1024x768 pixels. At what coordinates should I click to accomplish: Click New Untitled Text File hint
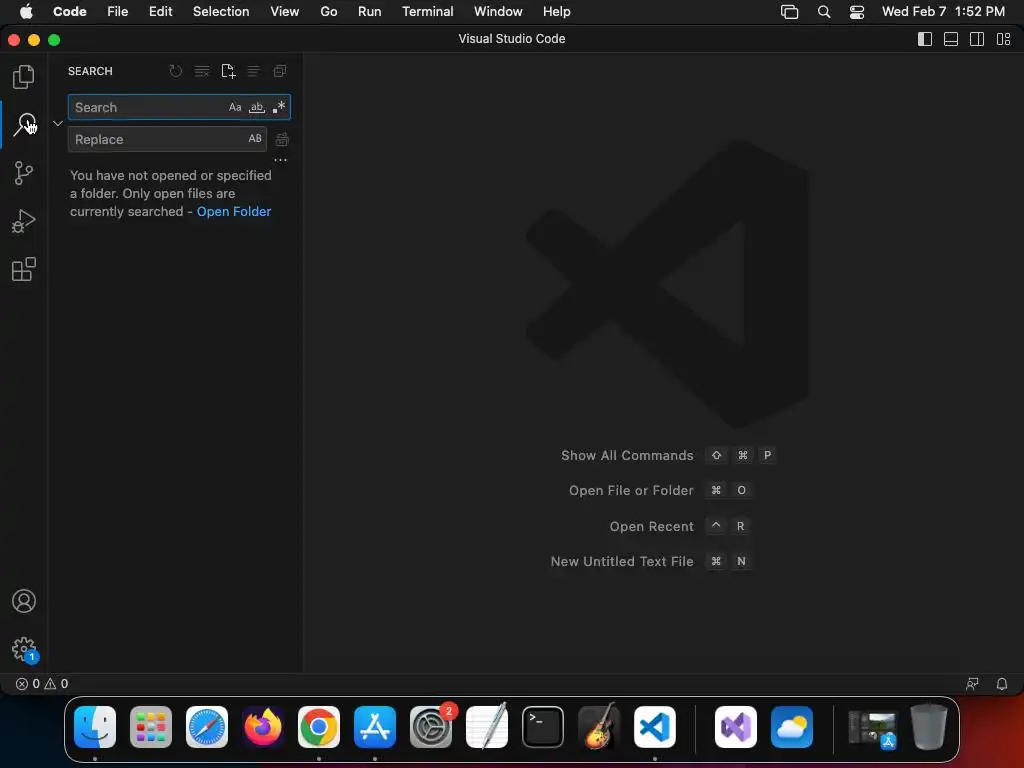(x=622, y=561)
